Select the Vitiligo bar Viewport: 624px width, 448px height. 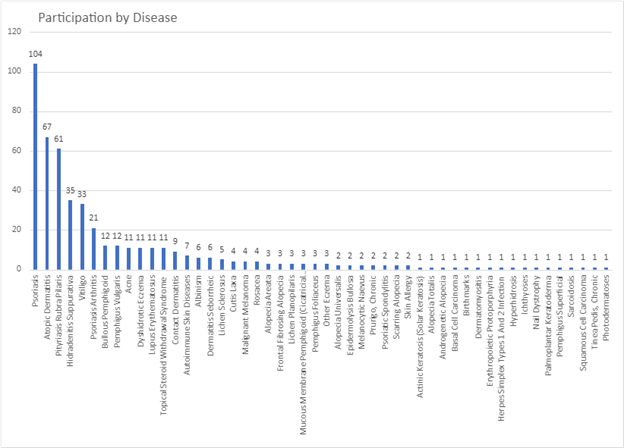82,236
